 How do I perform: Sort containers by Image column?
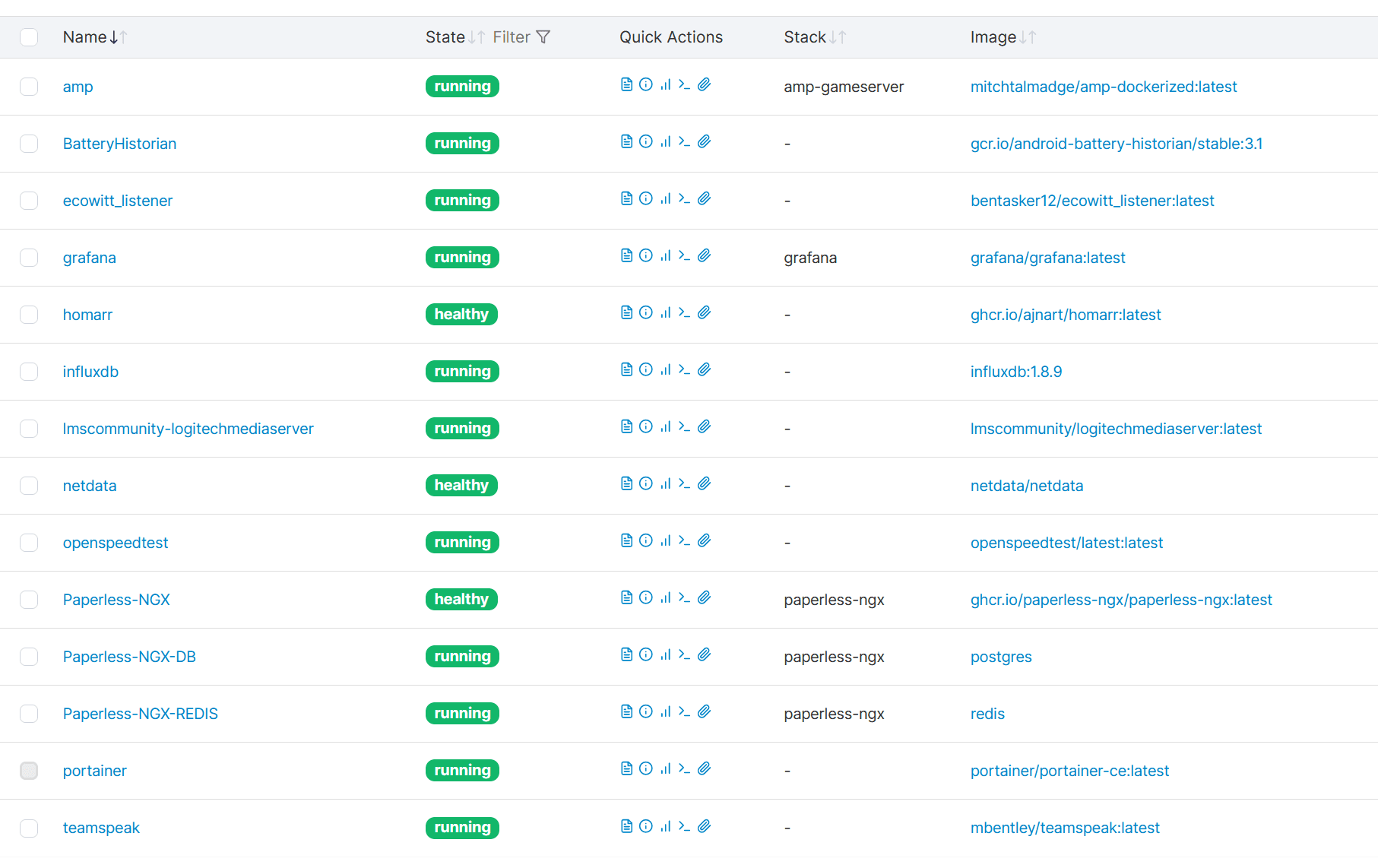pyautogui.click(x=1003, y=37)
